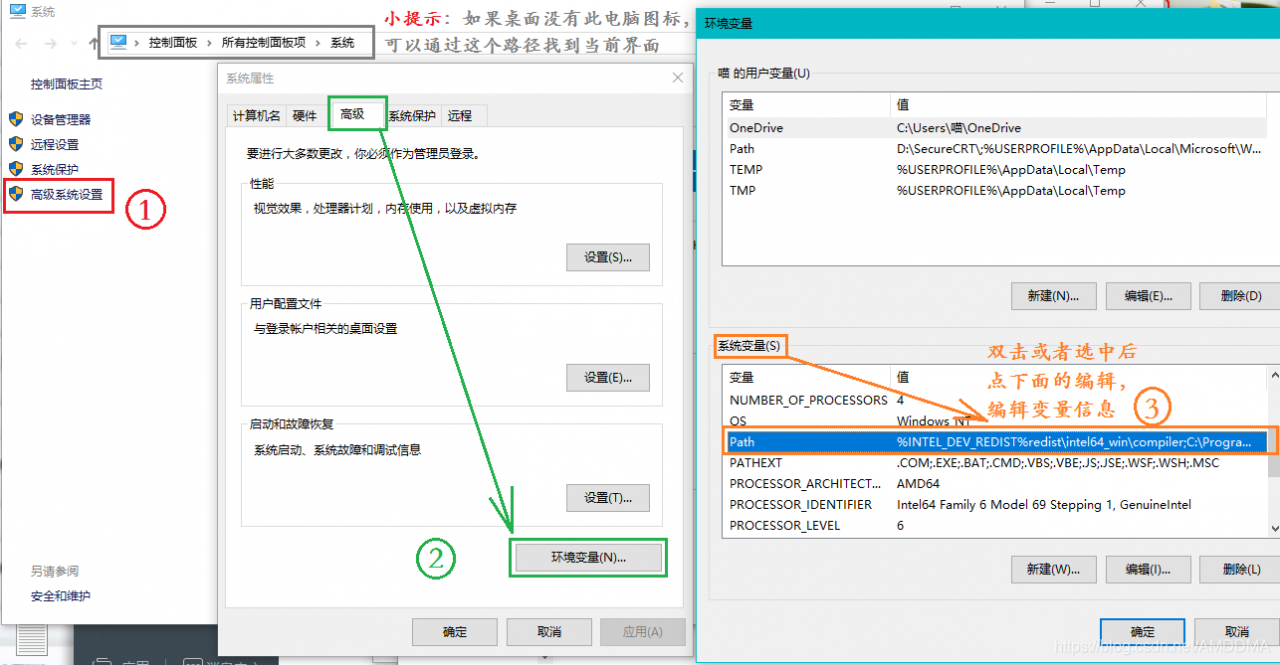Screen dimensions: 1280x665
Task: Open Security and Maintenance link
Action: click(60, 596)
